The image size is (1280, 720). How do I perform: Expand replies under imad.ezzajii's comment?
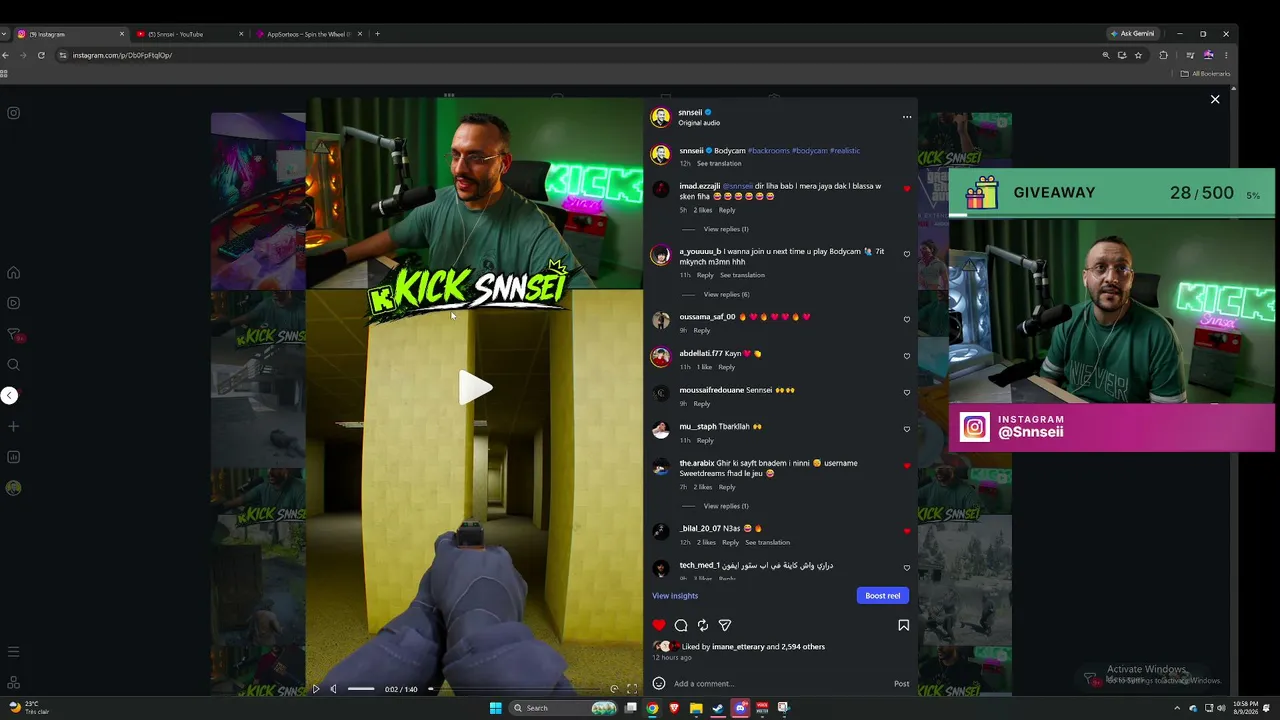pos(726,229)
